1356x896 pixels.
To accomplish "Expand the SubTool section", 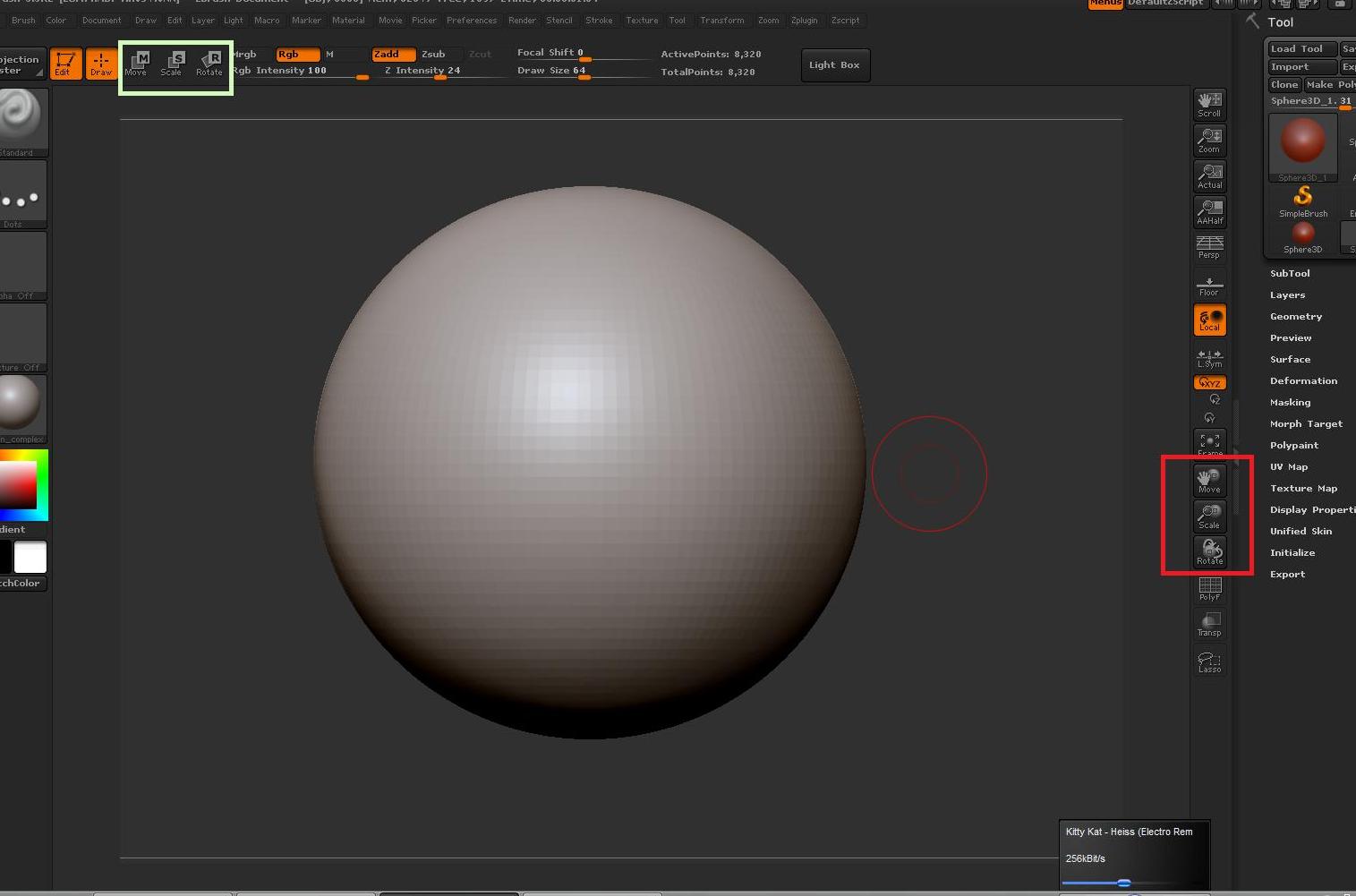I will (x=1289, y=274).
